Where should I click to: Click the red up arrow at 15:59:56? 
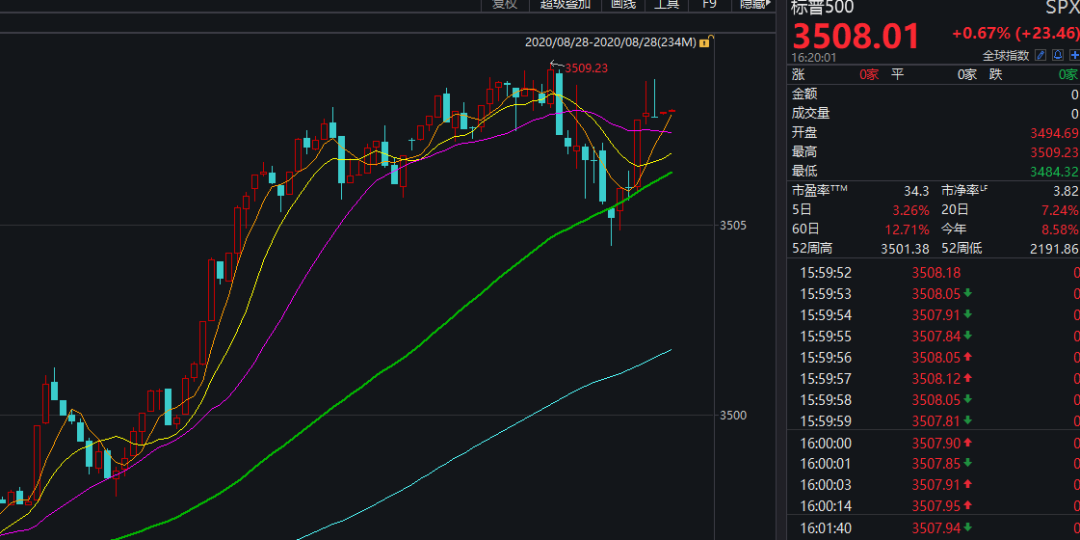(x=968, y=357)
